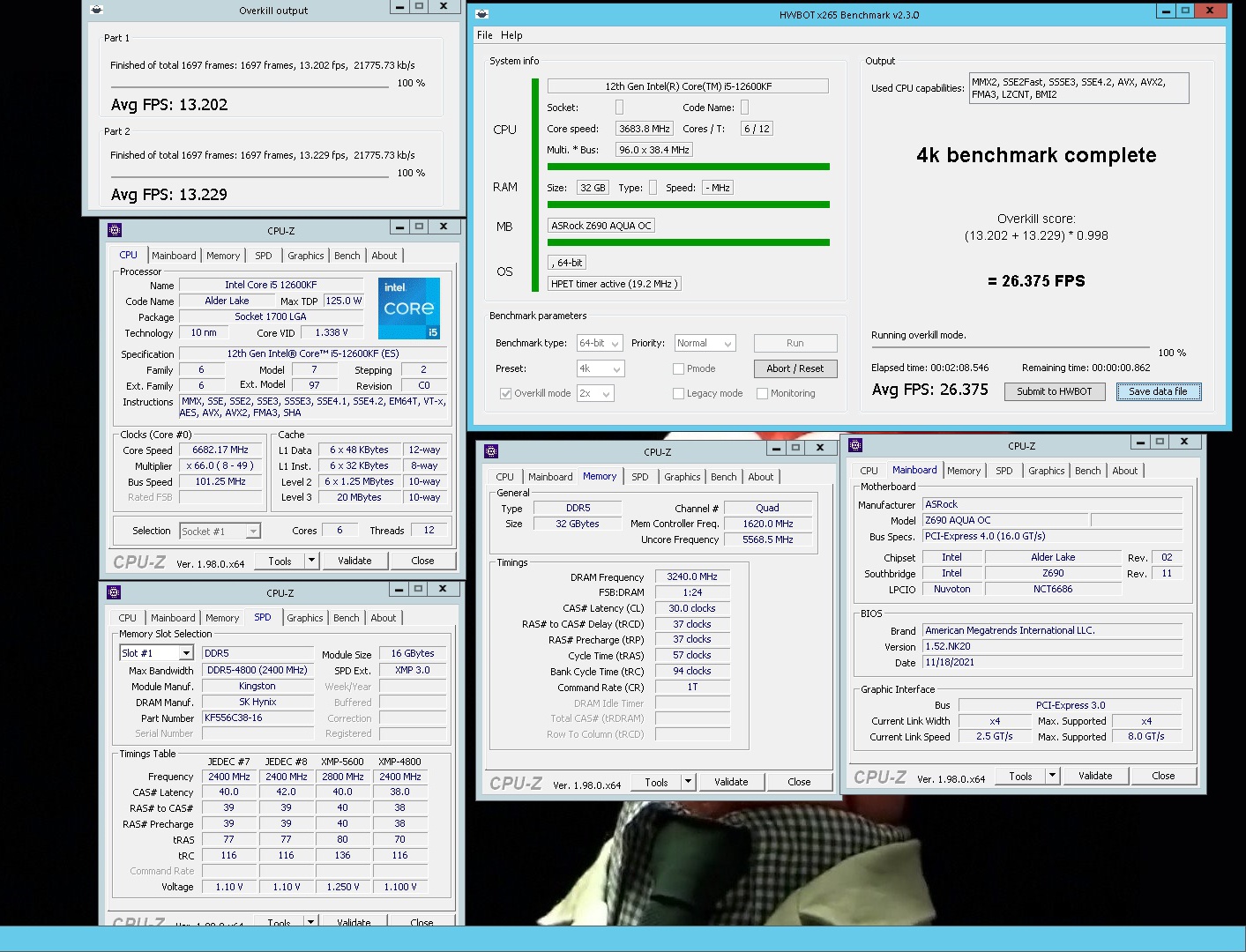This screenshot has height=952, width=1246.
Task: Click the HWBOT x265 Benchmark title bar icon
Action: [482, 14]
